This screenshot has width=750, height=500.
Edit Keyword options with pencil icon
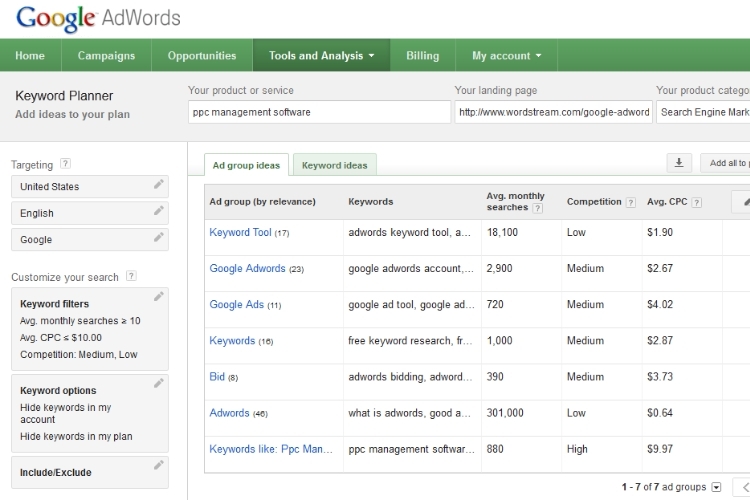[159, 383]
